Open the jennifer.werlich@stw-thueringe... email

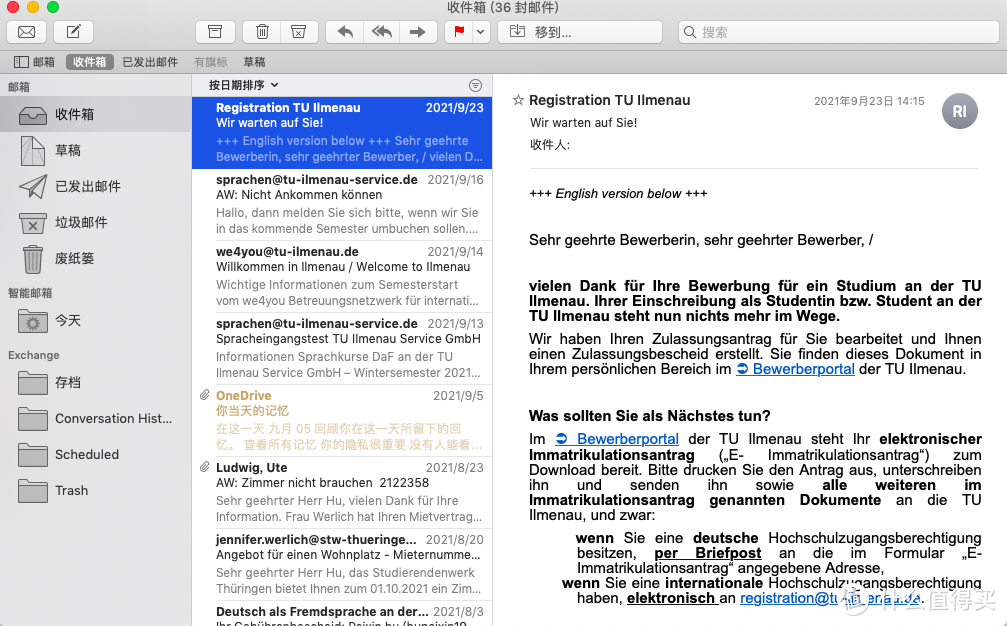[x=342, y=564]
